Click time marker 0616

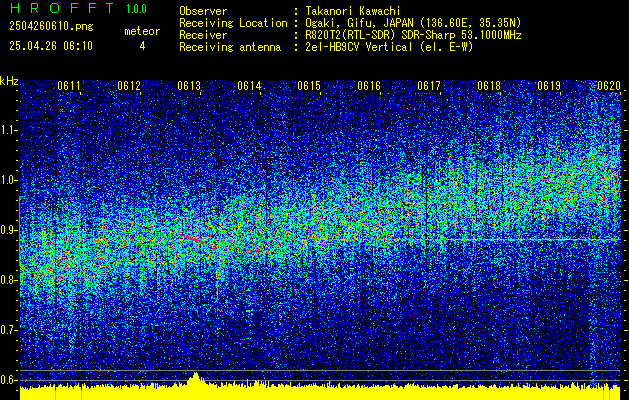point(369,86)
